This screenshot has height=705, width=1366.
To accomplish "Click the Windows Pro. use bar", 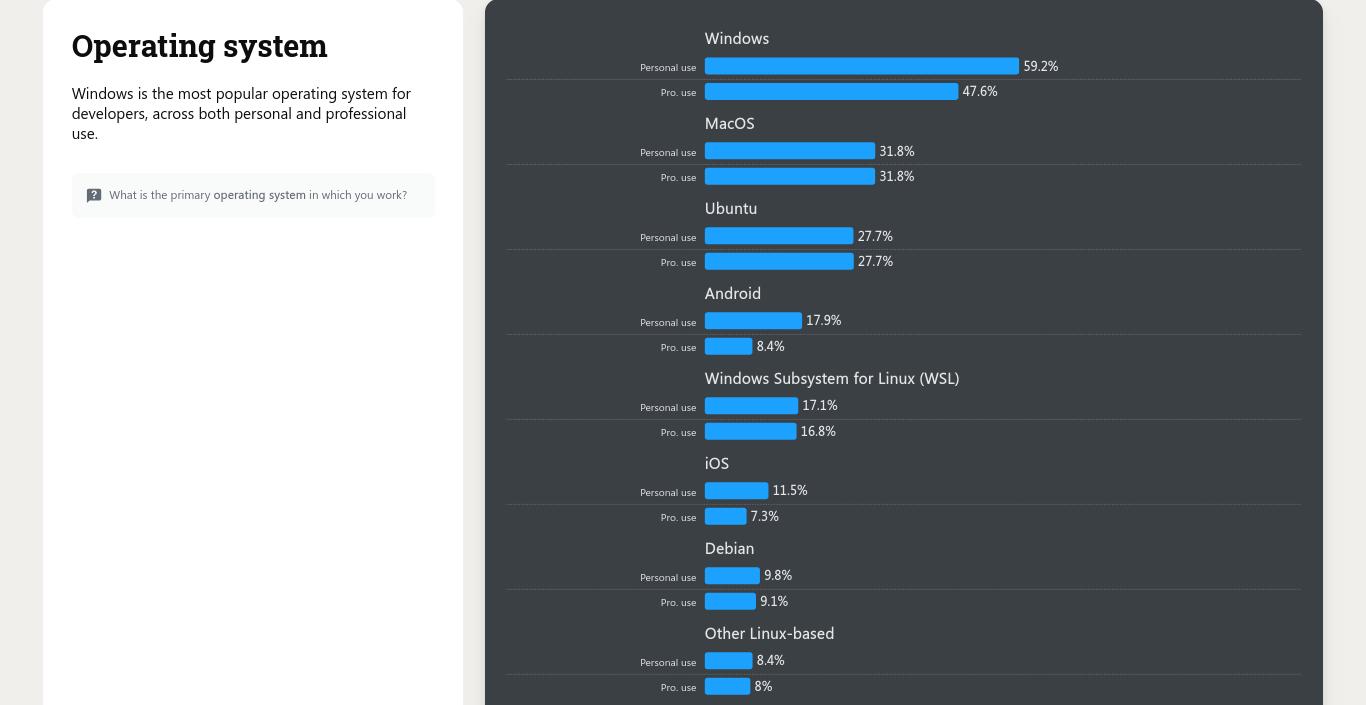I will [830, 91].
